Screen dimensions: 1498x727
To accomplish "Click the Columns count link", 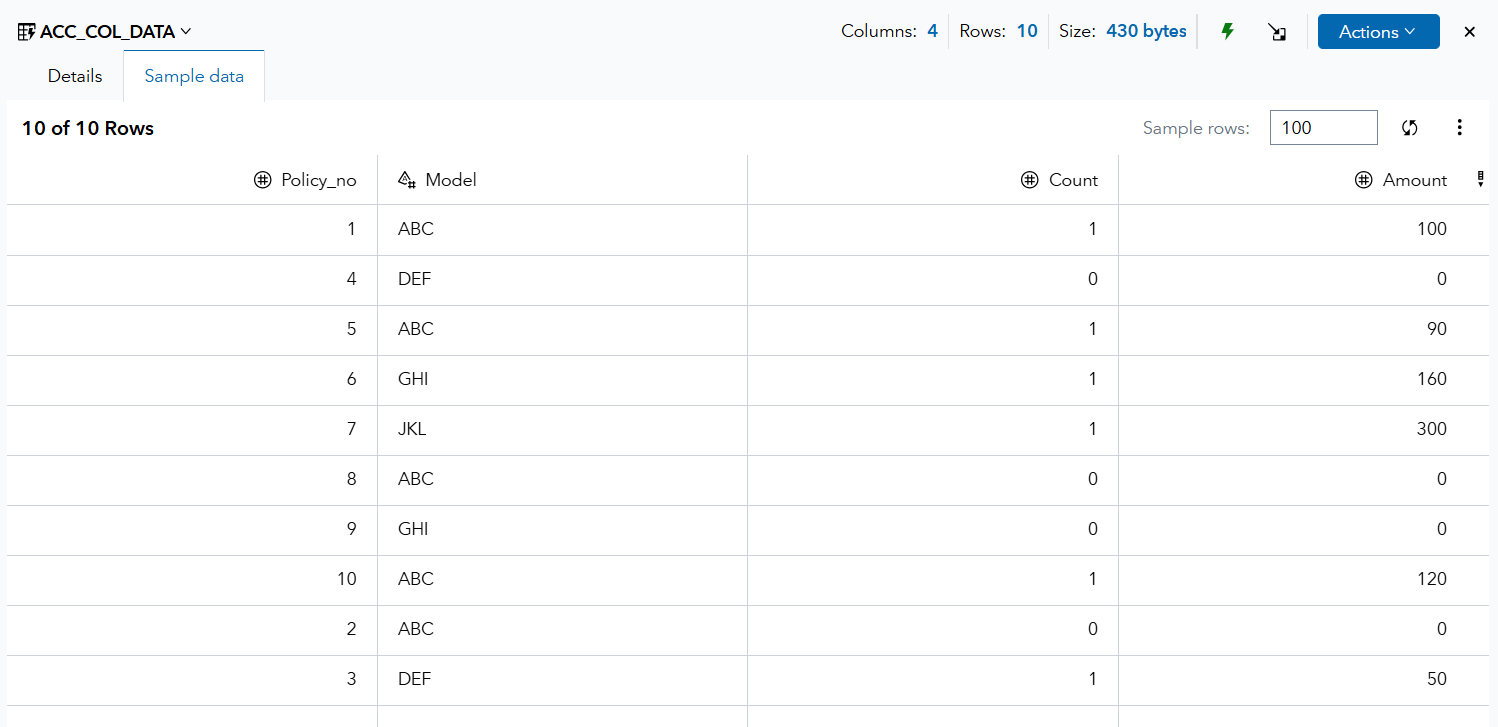I will 932,31.
